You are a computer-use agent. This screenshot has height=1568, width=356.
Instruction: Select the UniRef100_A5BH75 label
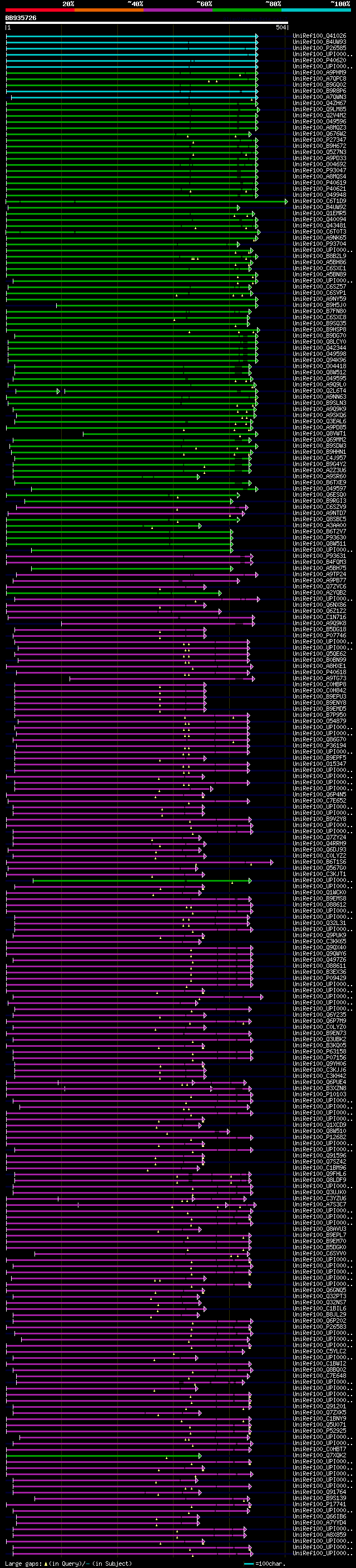[319, 568]
